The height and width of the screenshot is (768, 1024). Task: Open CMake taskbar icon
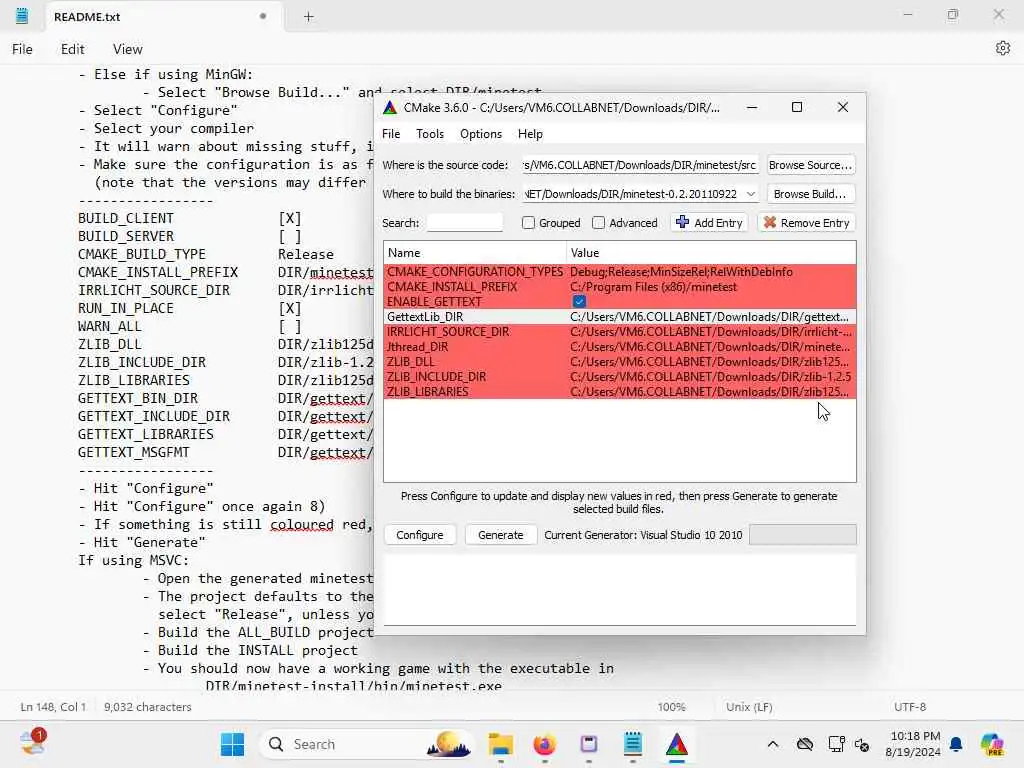[677, 744]
